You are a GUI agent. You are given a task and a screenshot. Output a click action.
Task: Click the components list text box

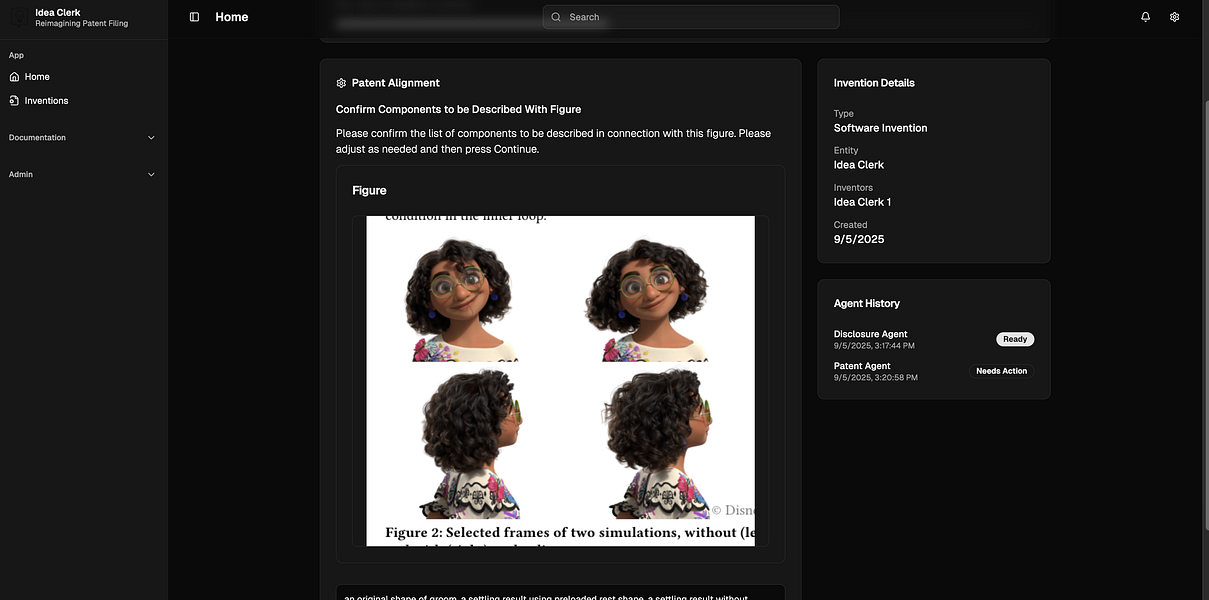(x=560, y=593)
